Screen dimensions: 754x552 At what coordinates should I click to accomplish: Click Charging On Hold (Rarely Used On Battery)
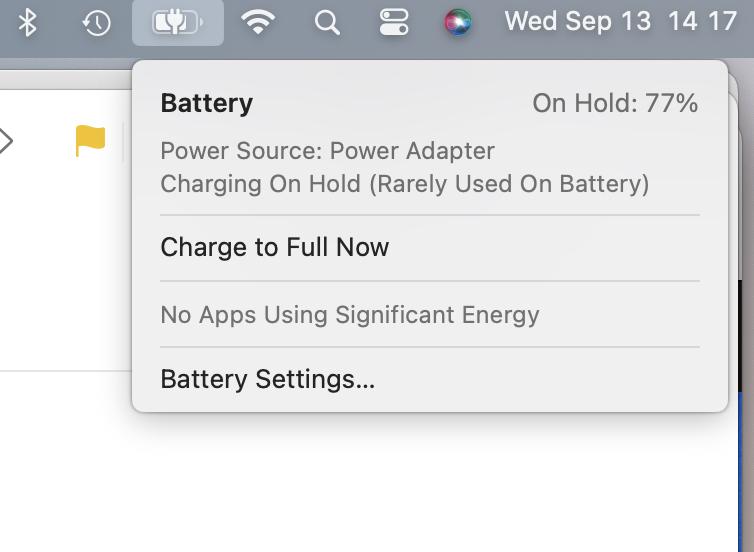[405, 184]
